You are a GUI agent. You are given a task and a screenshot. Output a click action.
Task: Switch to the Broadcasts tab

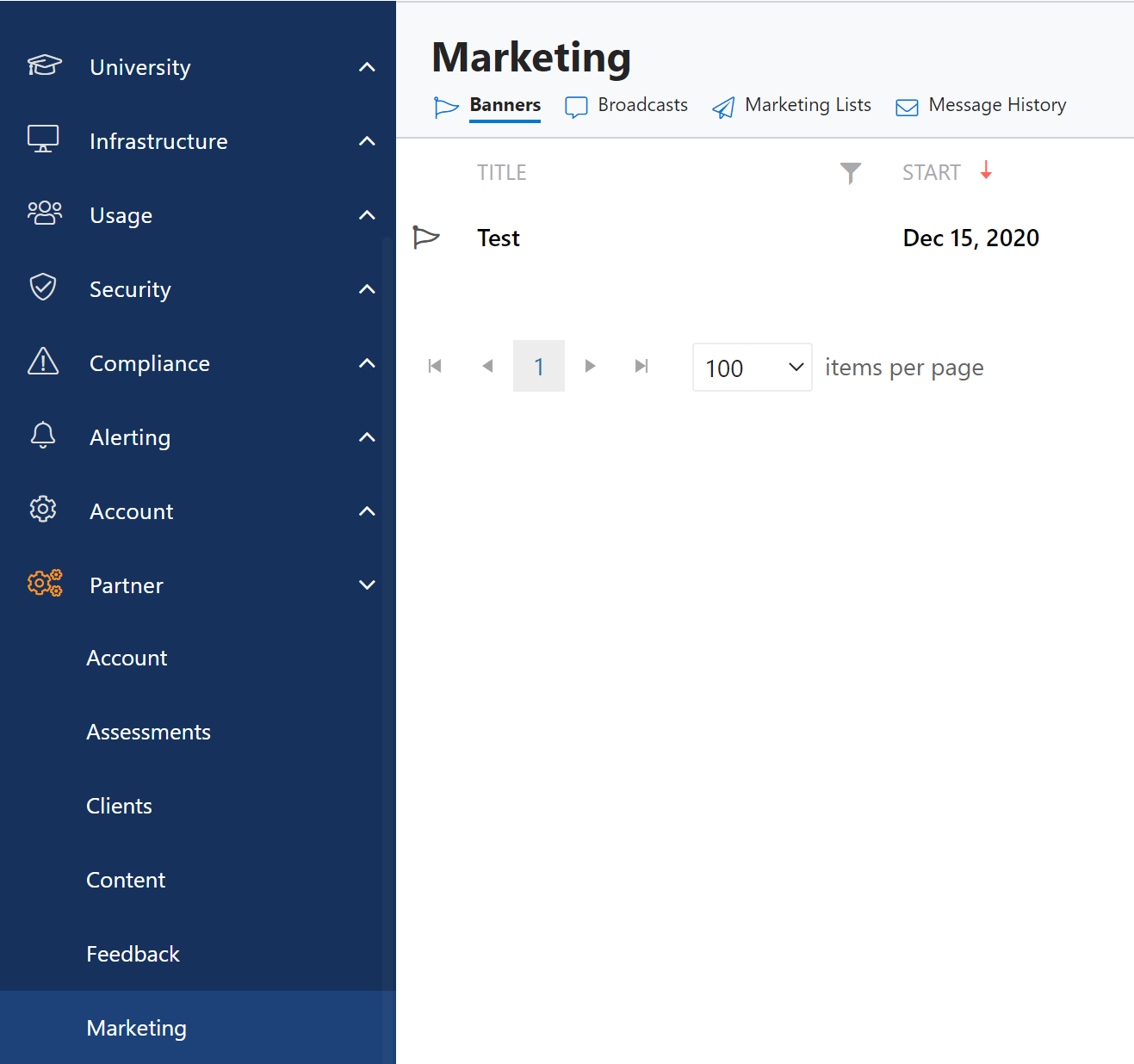[643, 105]
